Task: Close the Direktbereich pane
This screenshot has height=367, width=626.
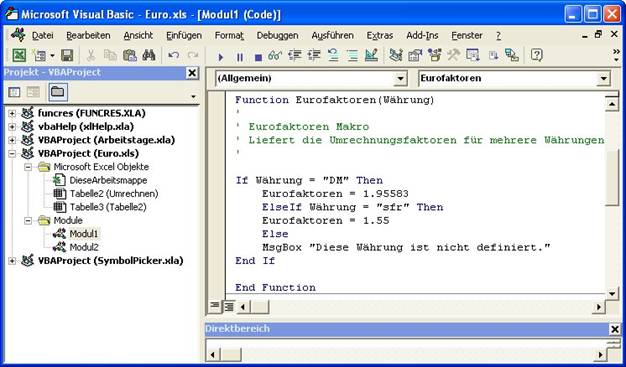Action: point(615,329)
